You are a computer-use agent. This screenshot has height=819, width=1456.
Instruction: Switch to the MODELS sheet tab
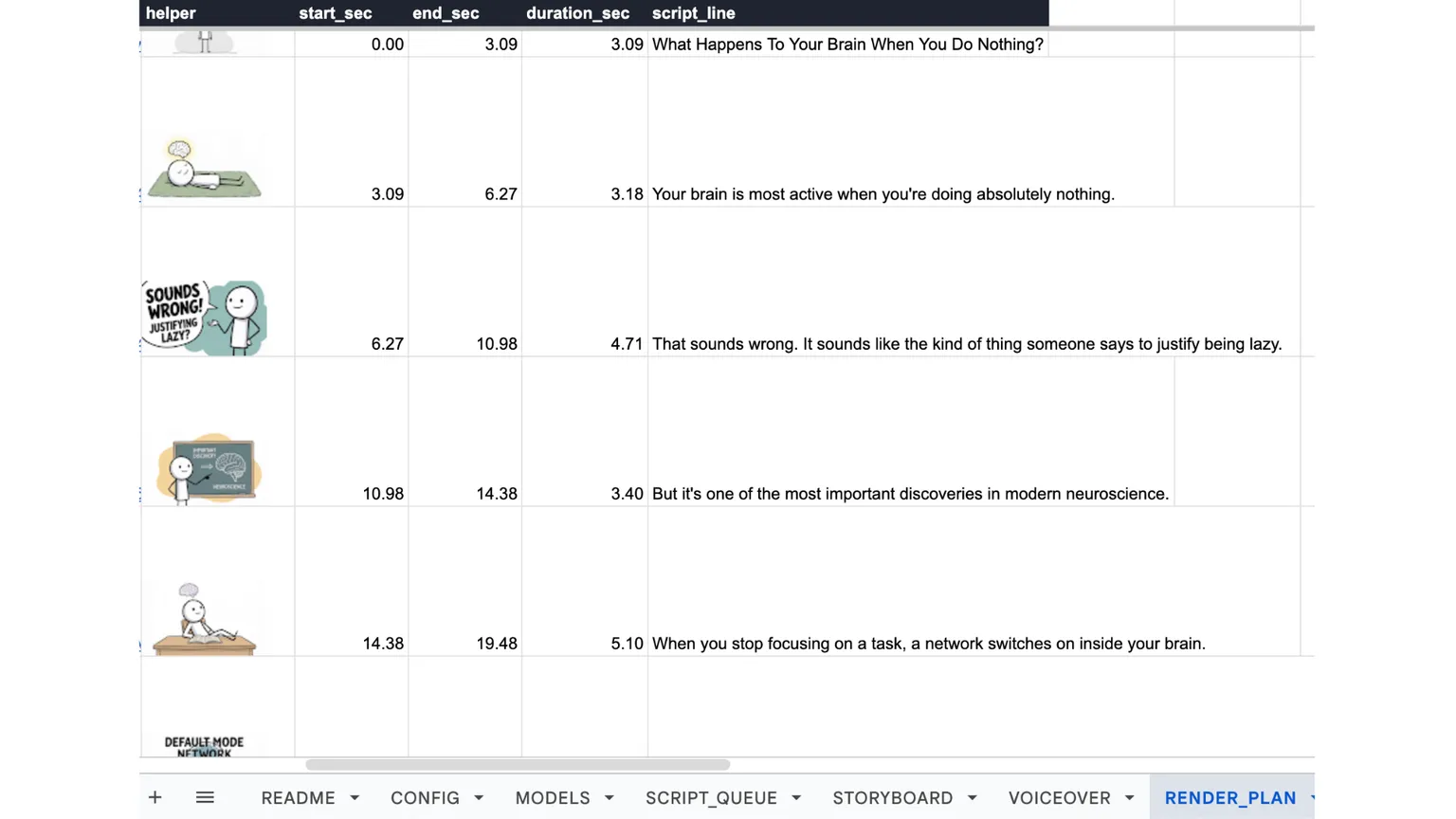point(553,798)
